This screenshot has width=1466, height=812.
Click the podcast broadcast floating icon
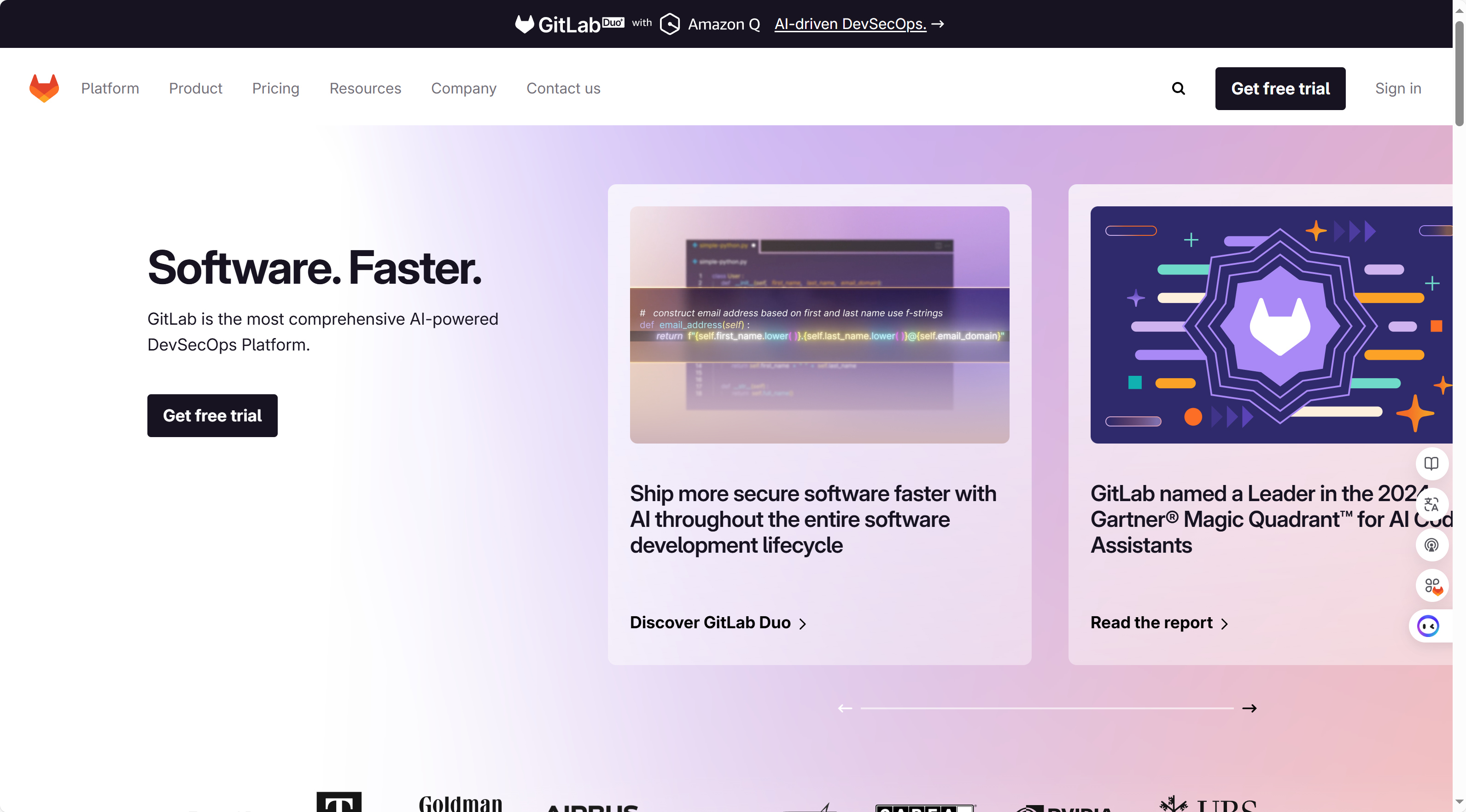coord(1431,544)
